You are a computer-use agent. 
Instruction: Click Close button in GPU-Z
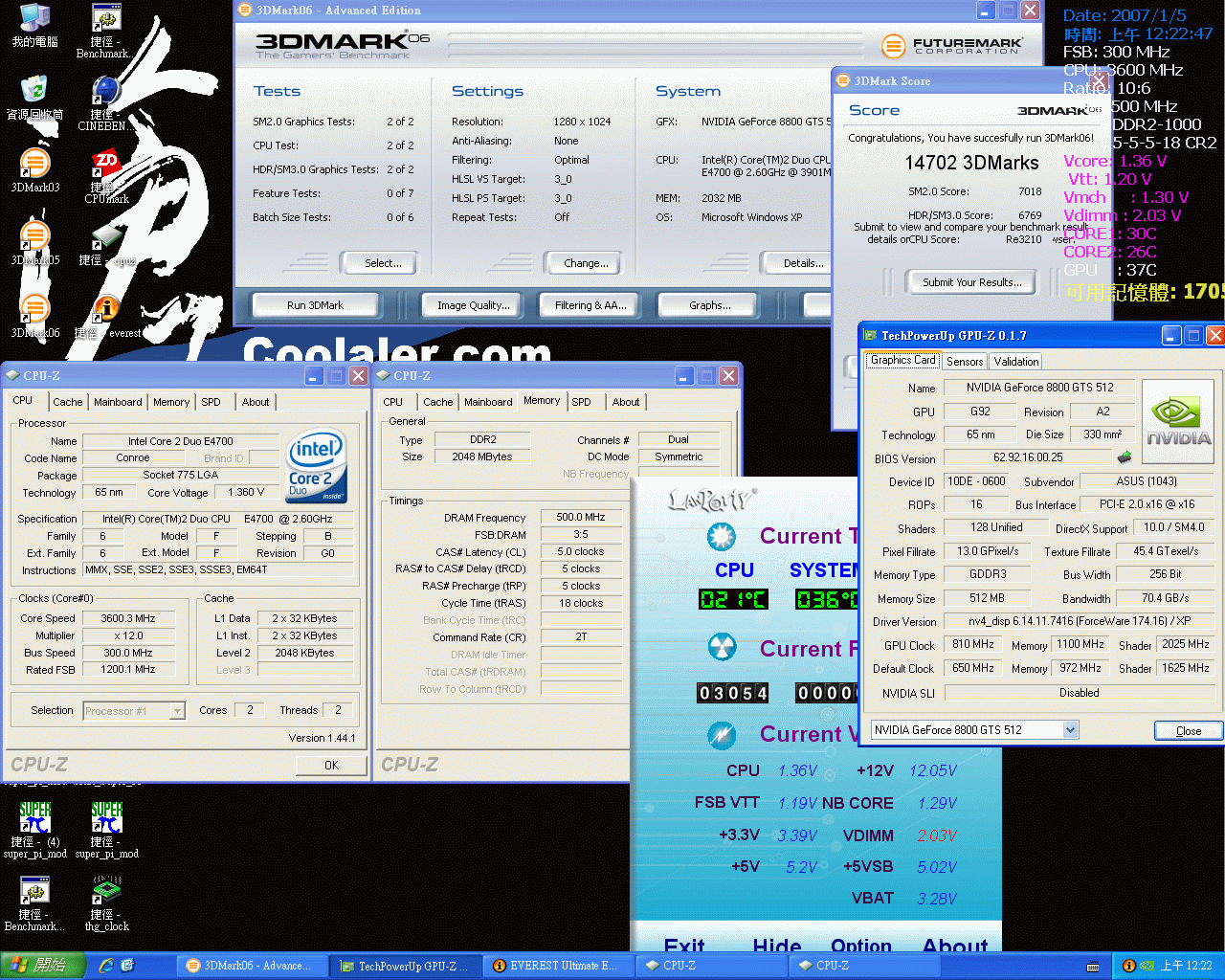click(x=1188, y=730)
